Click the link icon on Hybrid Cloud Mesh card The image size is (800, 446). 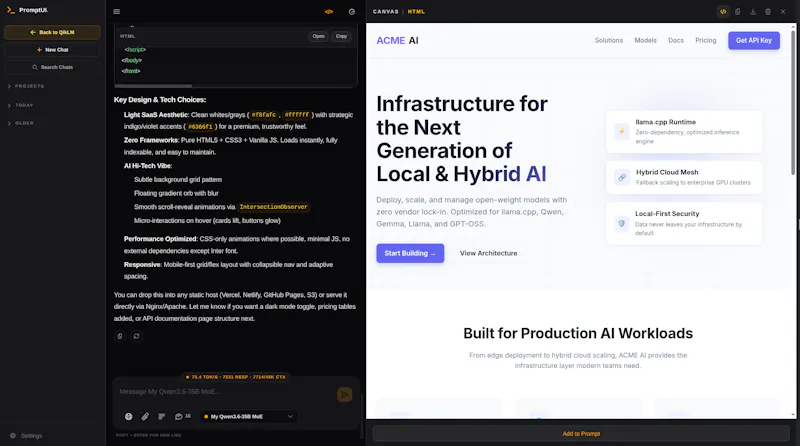621,178
